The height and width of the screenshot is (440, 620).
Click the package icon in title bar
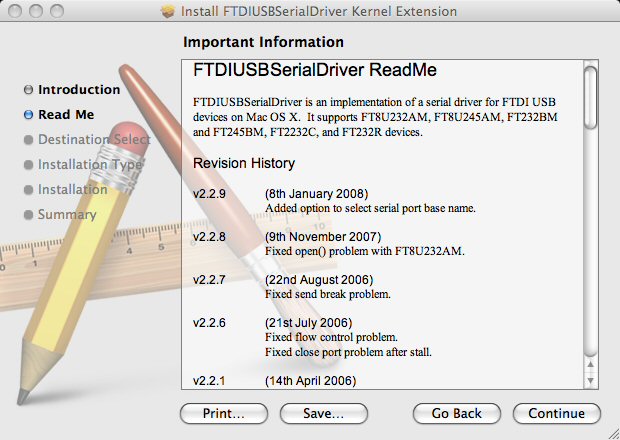(168, 11)
